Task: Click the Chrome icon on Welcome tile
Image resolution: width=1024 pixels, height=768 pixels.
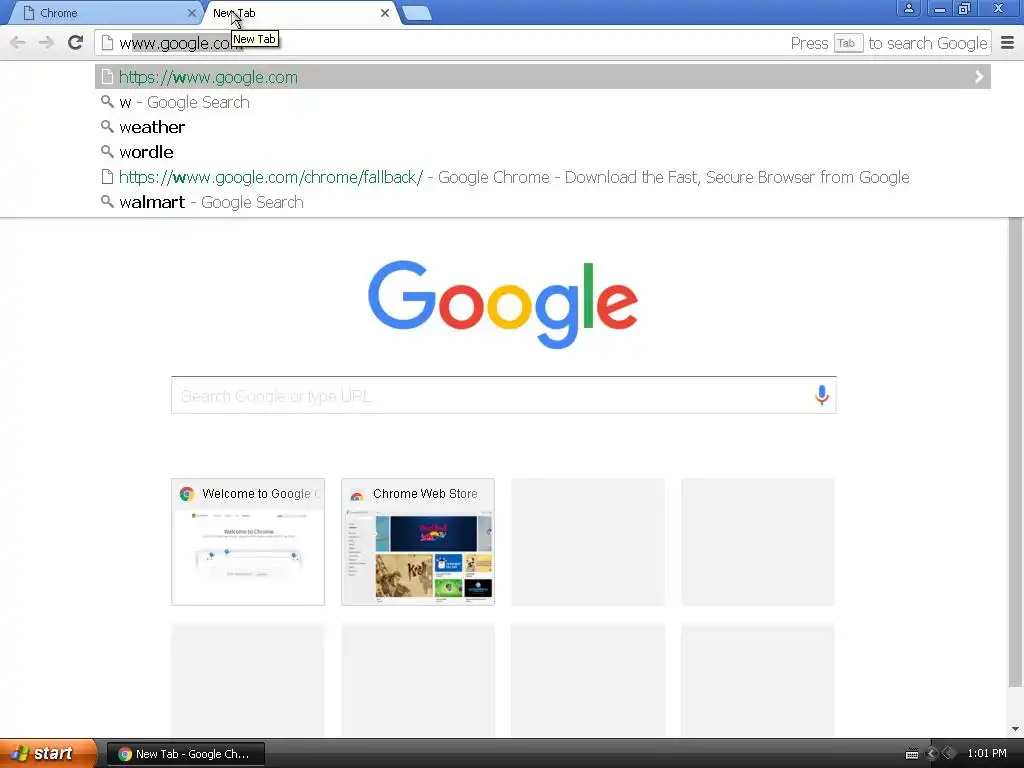Action: coord(187,494)
